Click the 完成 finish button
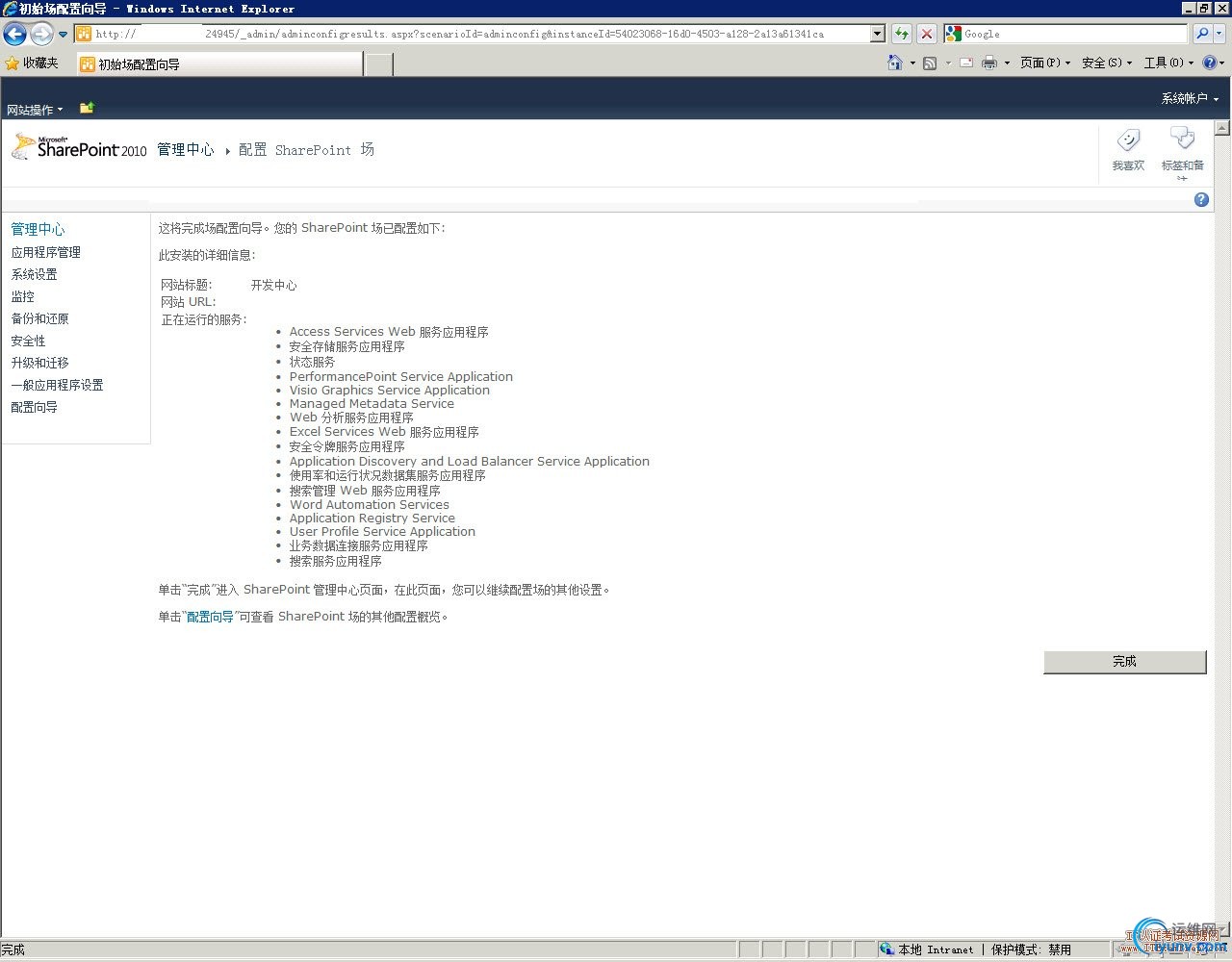The width and height of the screenshot is (1232, 962). 1124,662
